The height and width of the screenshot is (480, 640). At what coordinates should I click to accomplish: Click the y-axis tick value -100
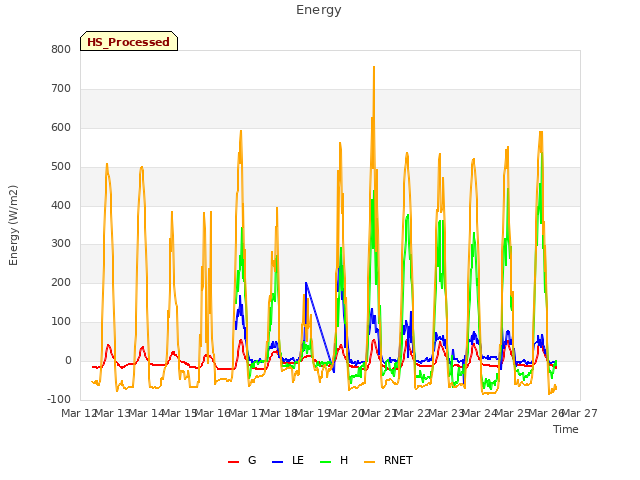(59, 399)
